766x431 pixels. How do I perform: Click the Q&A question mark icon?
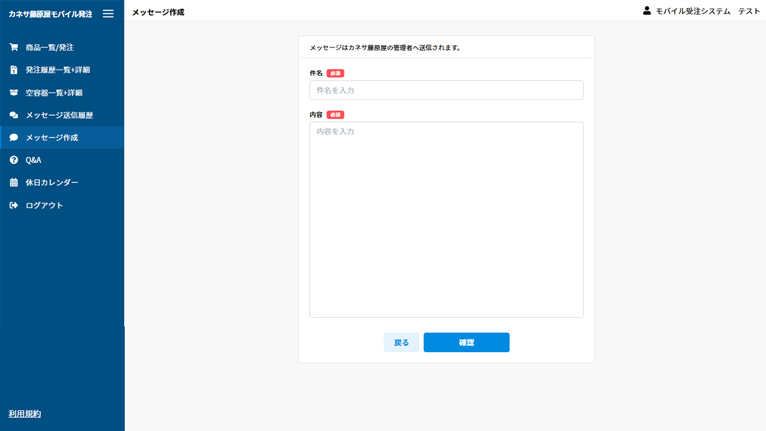pyautogui.click(x=14, y=160)
